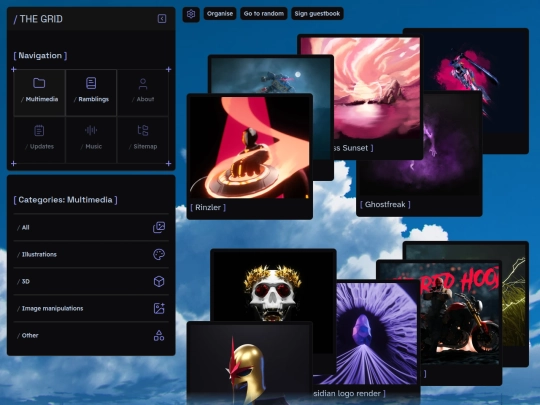Open the / Updates navigation label

(x=39, y=146)
